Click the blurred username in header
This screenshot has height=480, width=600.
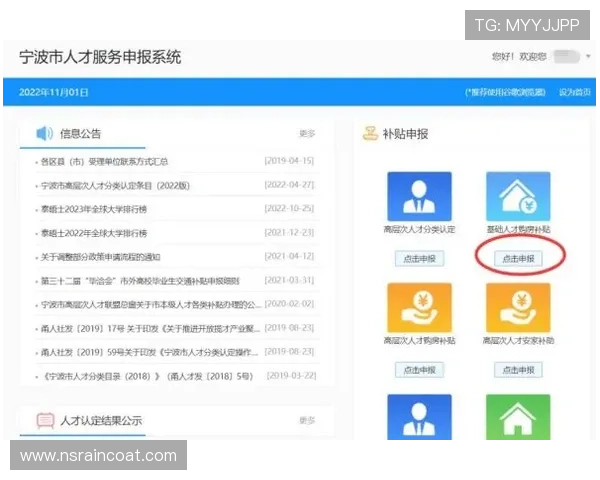pyautogui.click(x=567, y=57)
